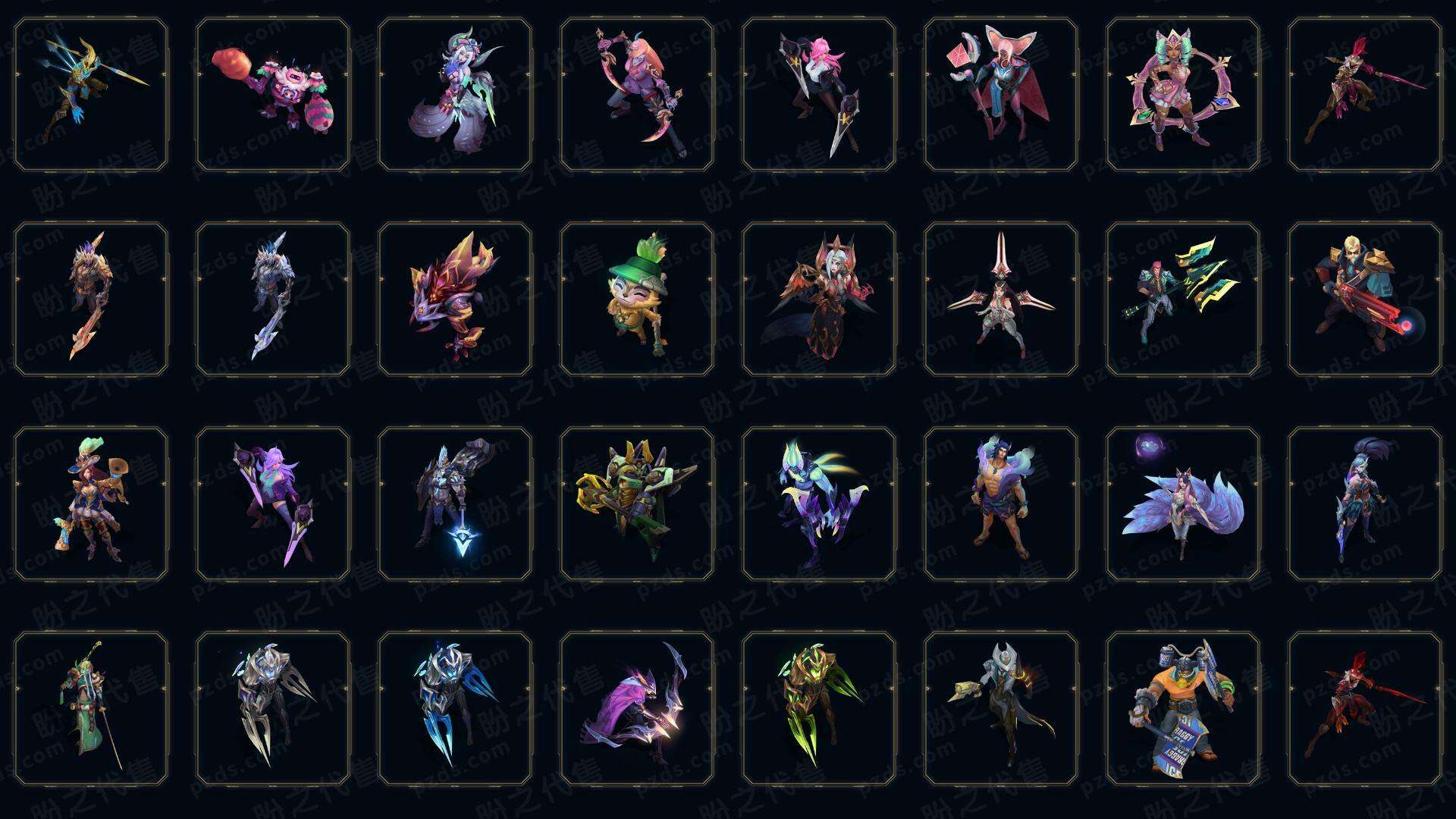Open the green and gold mech armor skin
Viewport: 1456px width, 819px height.
pos(637,504)
